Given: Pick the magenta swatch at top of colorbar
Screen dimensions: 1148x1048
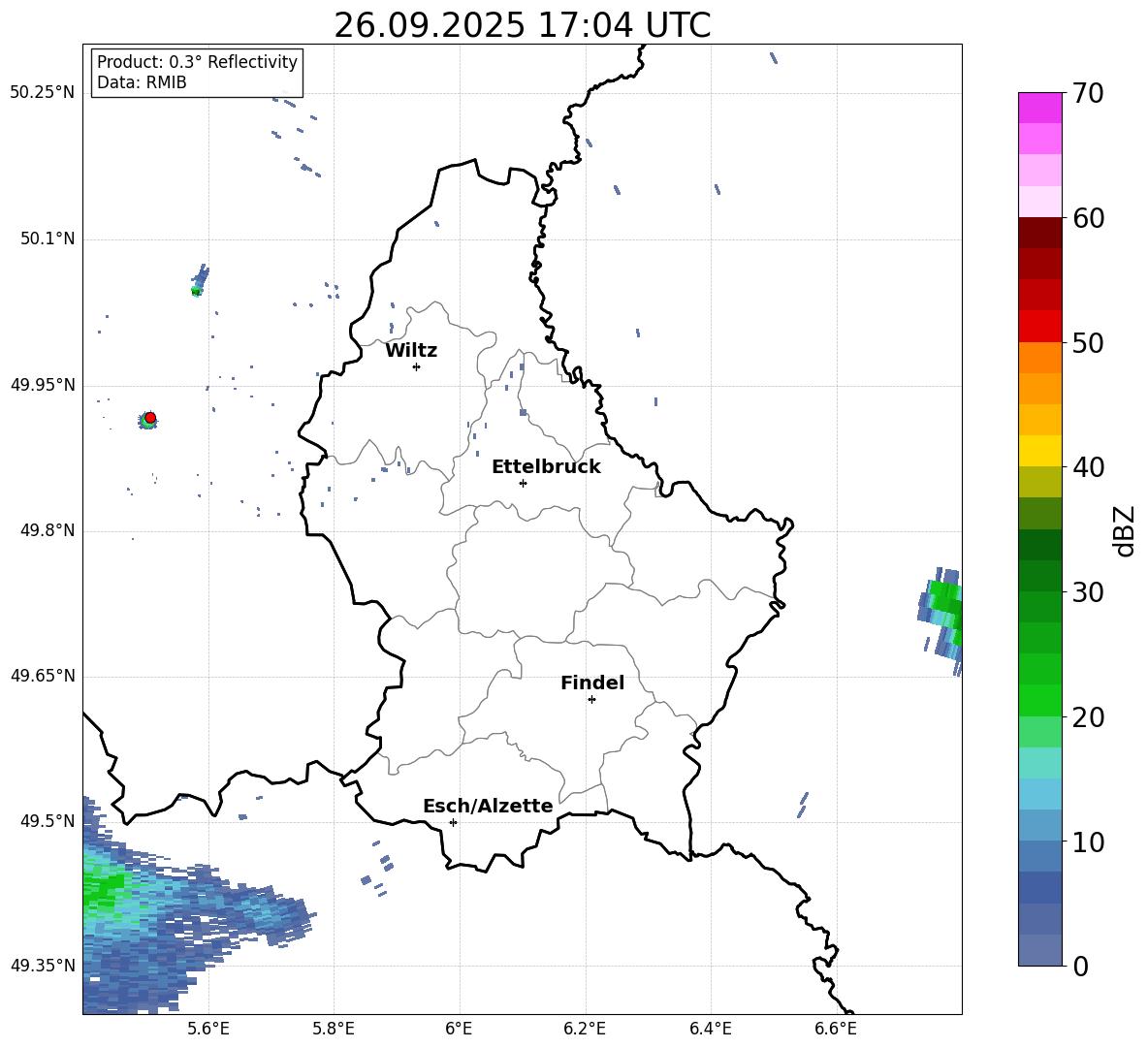Looking at the screenshot, I should 1039,108.
